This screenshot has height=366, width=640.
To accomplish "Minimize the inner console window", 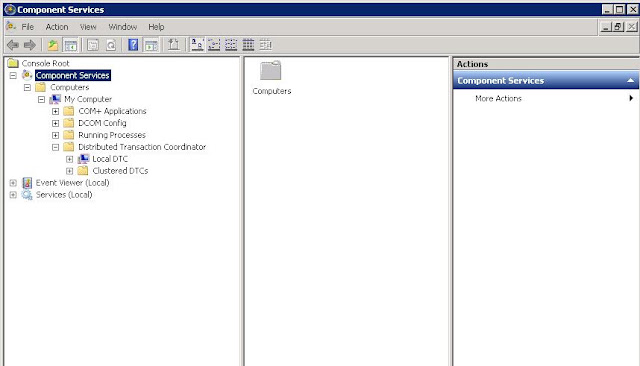I will pyautogui.click(x=606, y=27).
